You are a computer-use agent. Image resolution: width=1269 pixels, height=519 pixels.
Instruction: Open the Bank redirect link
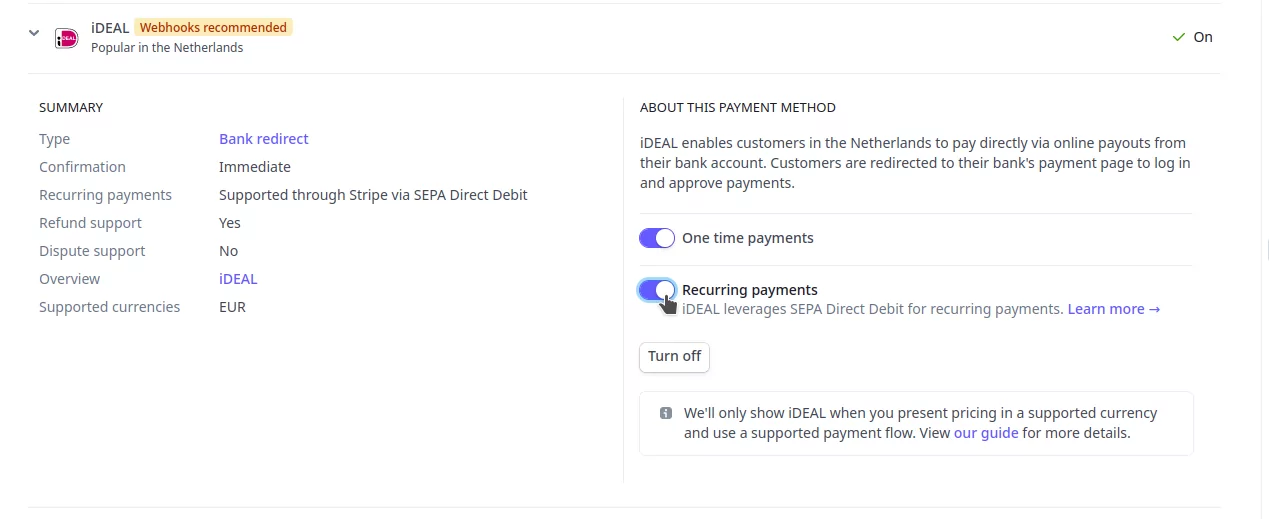264,139
